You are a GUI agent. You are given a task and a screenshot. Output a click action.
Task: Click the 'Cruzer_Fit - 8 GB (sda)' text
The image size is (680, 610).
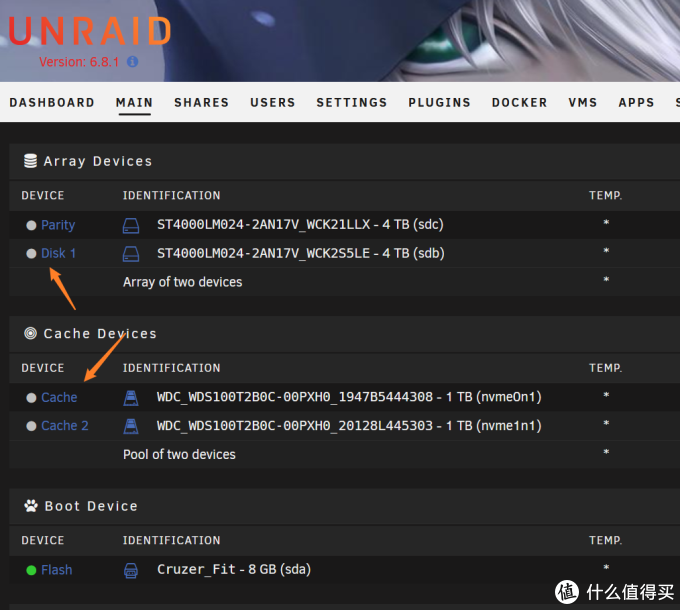(234, 569)
